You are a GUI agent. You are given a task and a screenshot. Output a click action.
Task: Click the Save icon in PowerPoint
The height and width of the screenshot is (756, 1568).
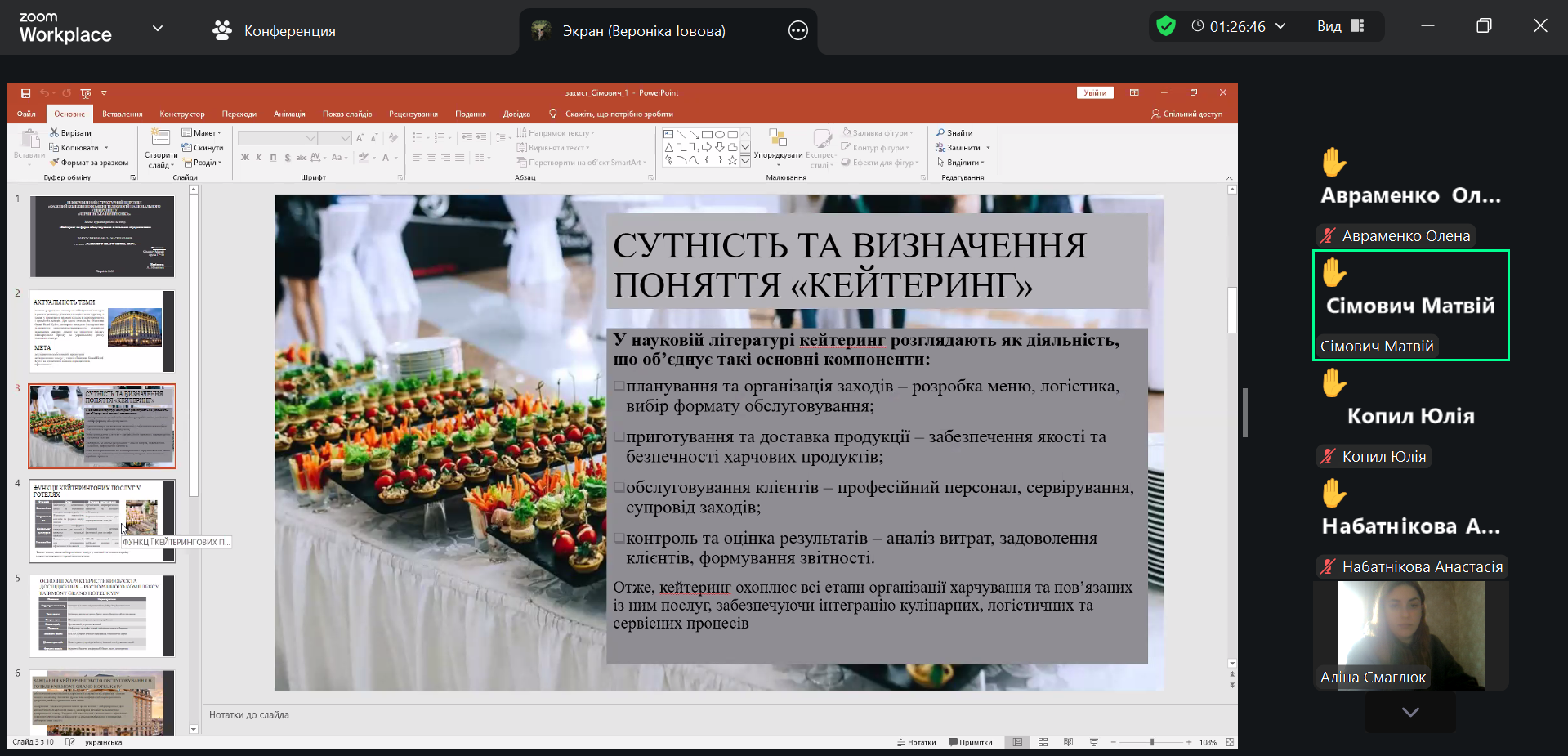(25, 93)
